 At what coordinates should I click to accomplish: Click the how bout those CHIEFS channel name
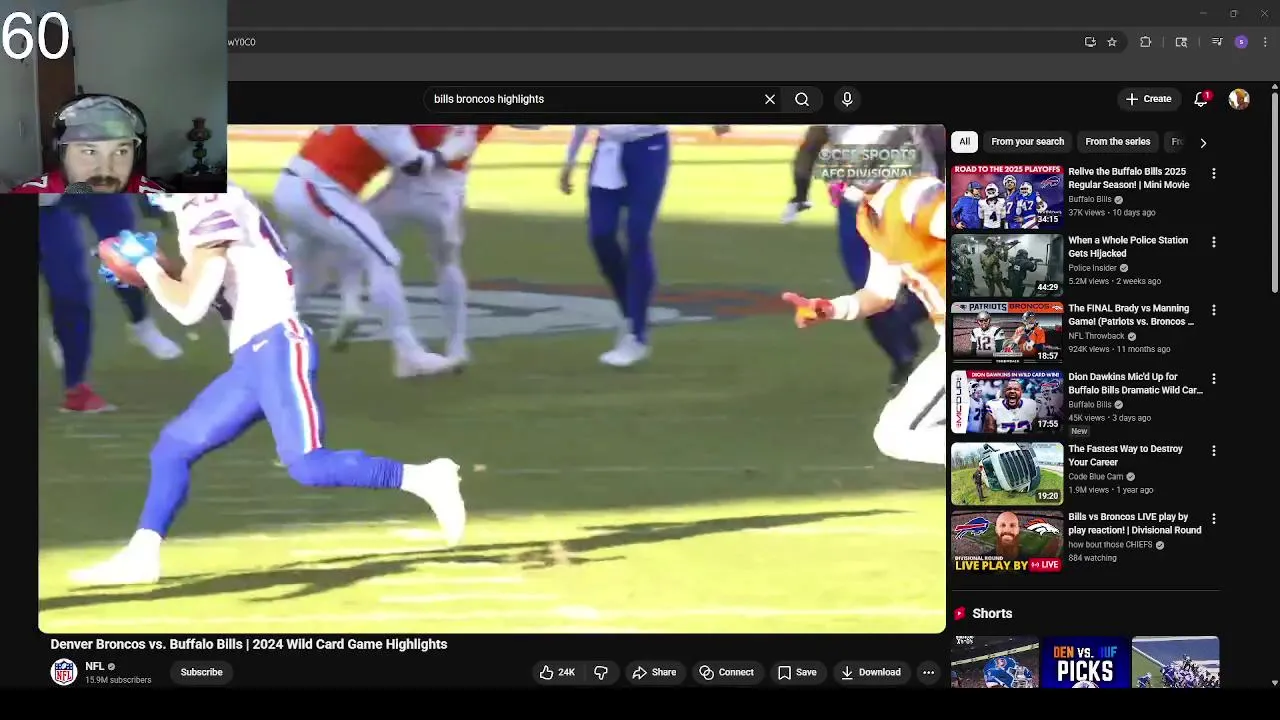1110,545
